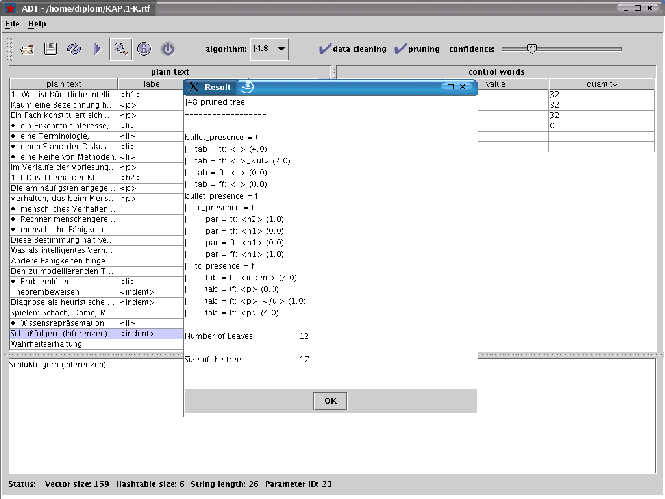Viewport: 665px width, 499px height.
Task: Click the Result dialog X window icon
Action: pos(194,87)
